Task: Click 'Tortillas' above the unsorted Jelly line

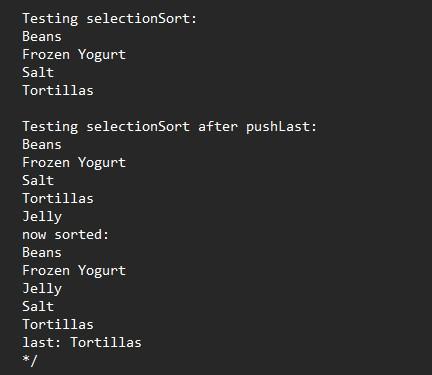Action: pyautogui.click(x=58, y=198)
